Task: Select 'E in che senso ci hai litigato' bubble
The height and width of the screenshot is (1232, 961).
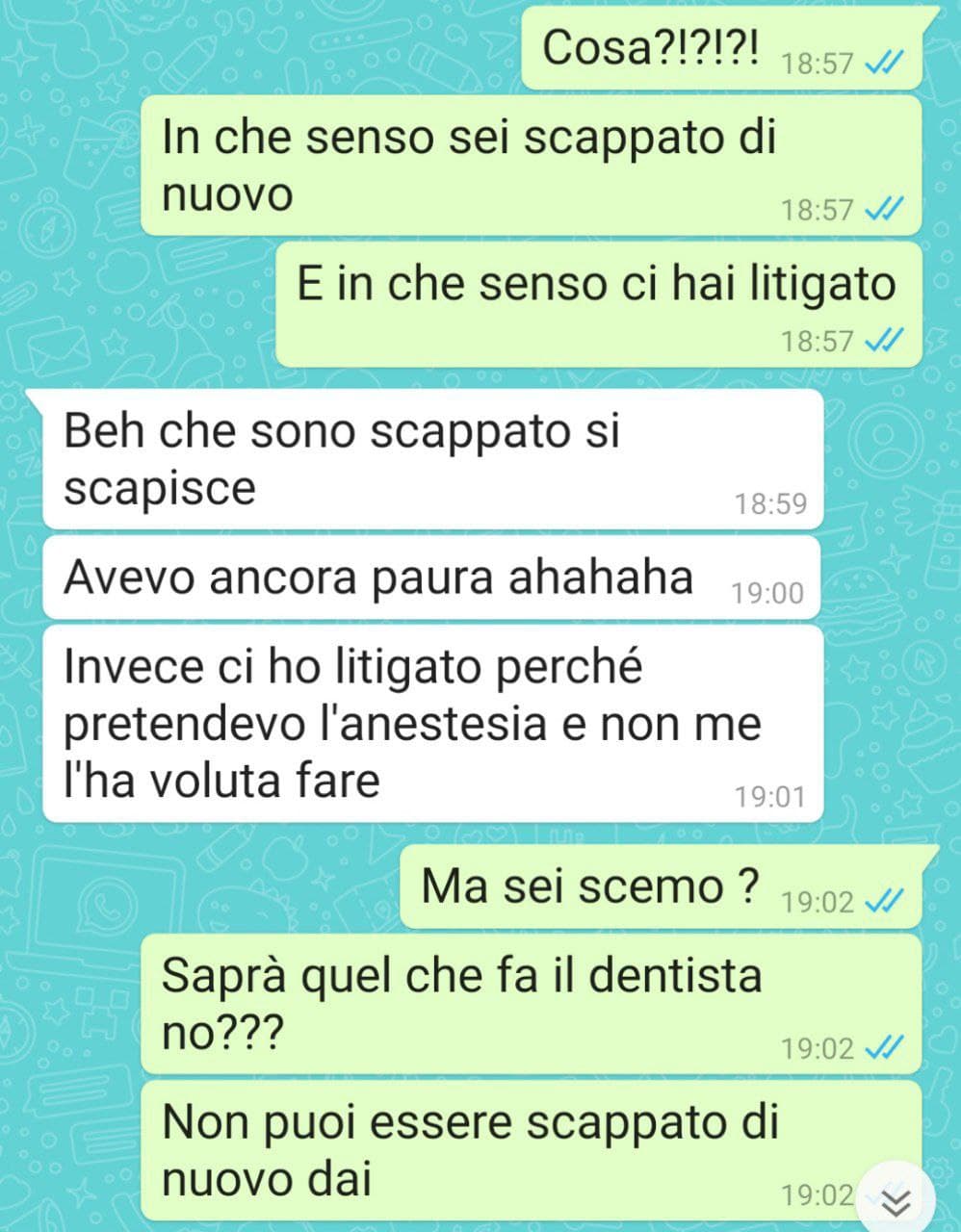Action: click(x=599, y=304)
